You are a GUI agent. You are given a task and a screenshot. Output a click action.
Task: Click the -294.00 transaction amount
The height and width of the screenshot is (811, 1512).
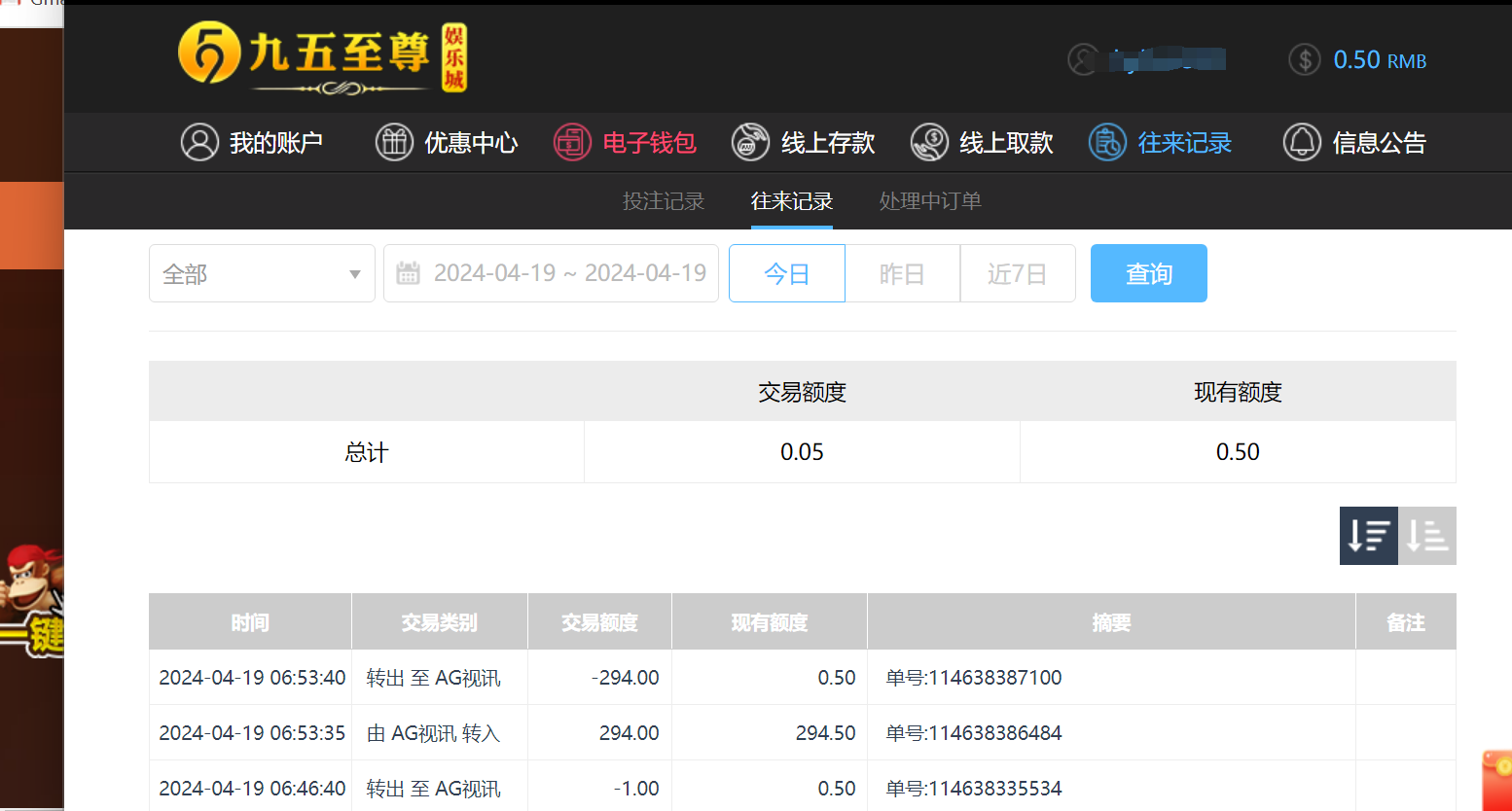[x=625, y=678]
